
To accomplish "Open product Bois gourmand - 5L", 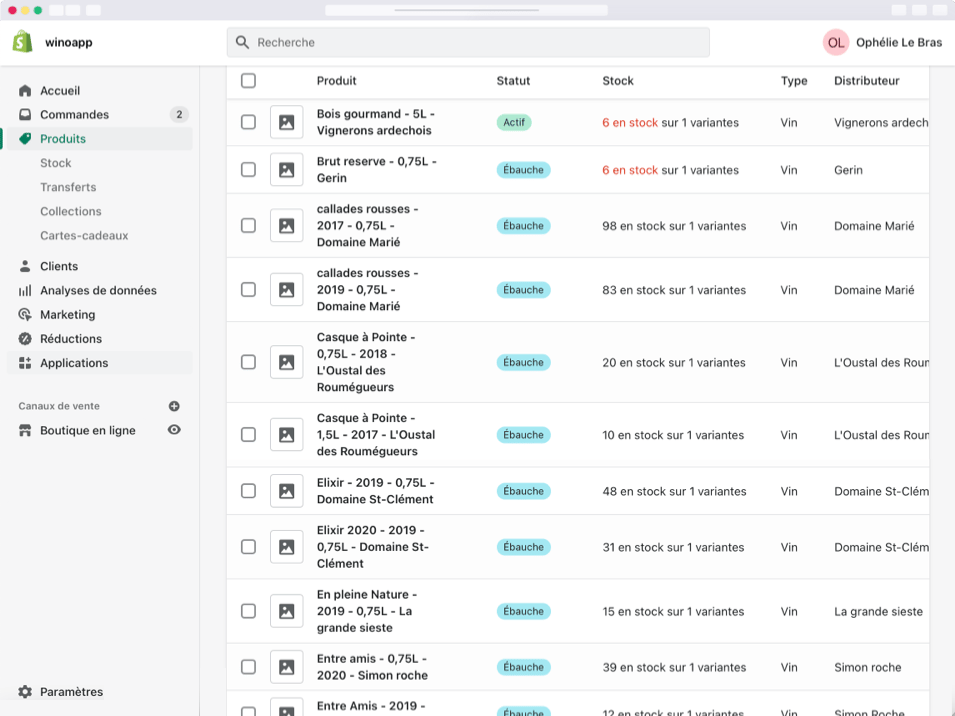I will click(x=376, y=122).
